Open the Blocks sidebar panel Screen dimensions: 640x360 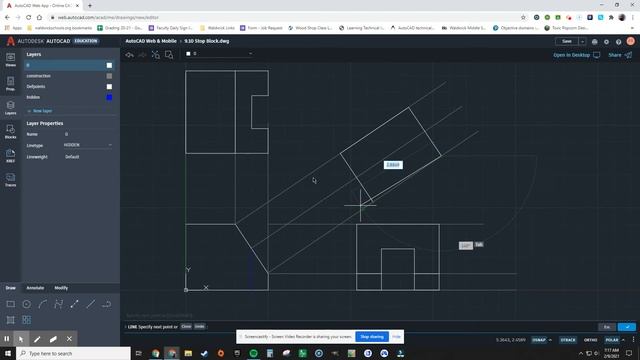11,132
